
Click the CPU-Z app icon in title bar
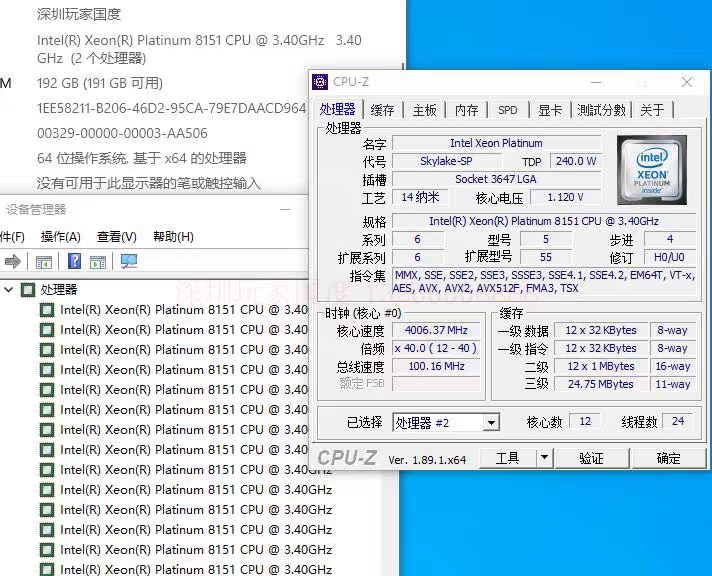(x=320, y=82)
